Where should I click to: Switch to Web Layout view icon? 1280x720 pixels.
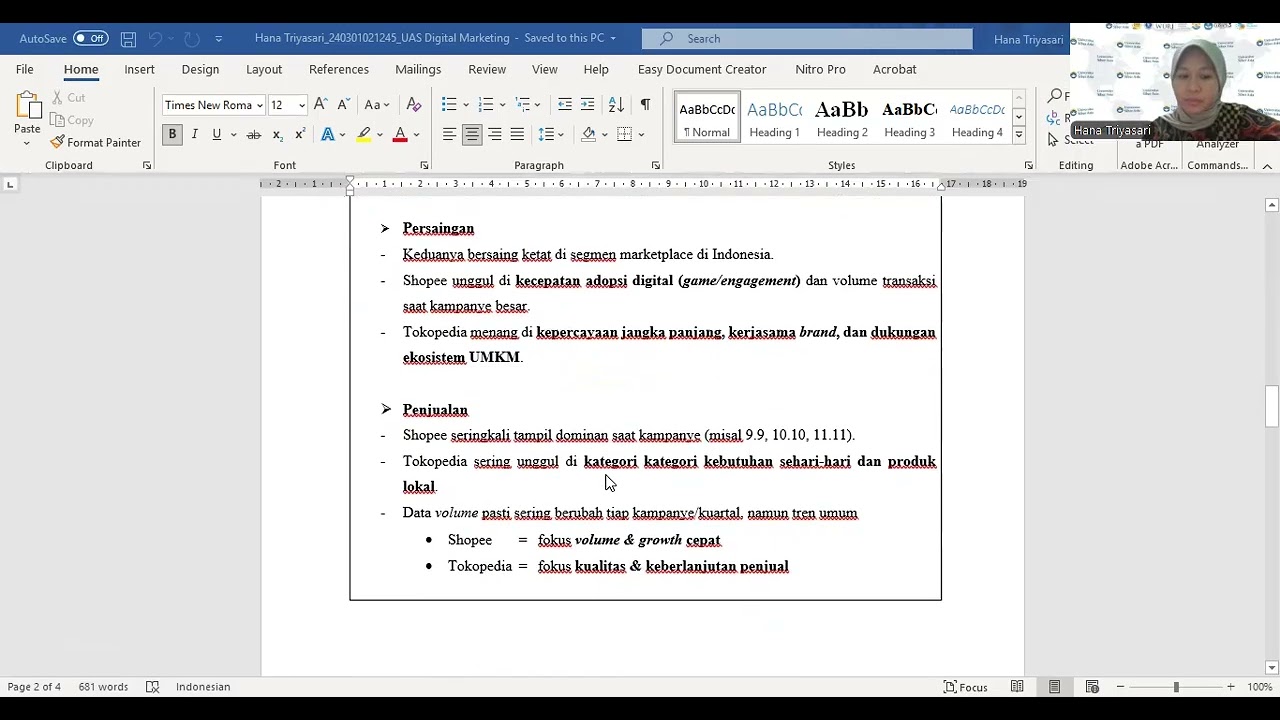(x=1092, y=687)
